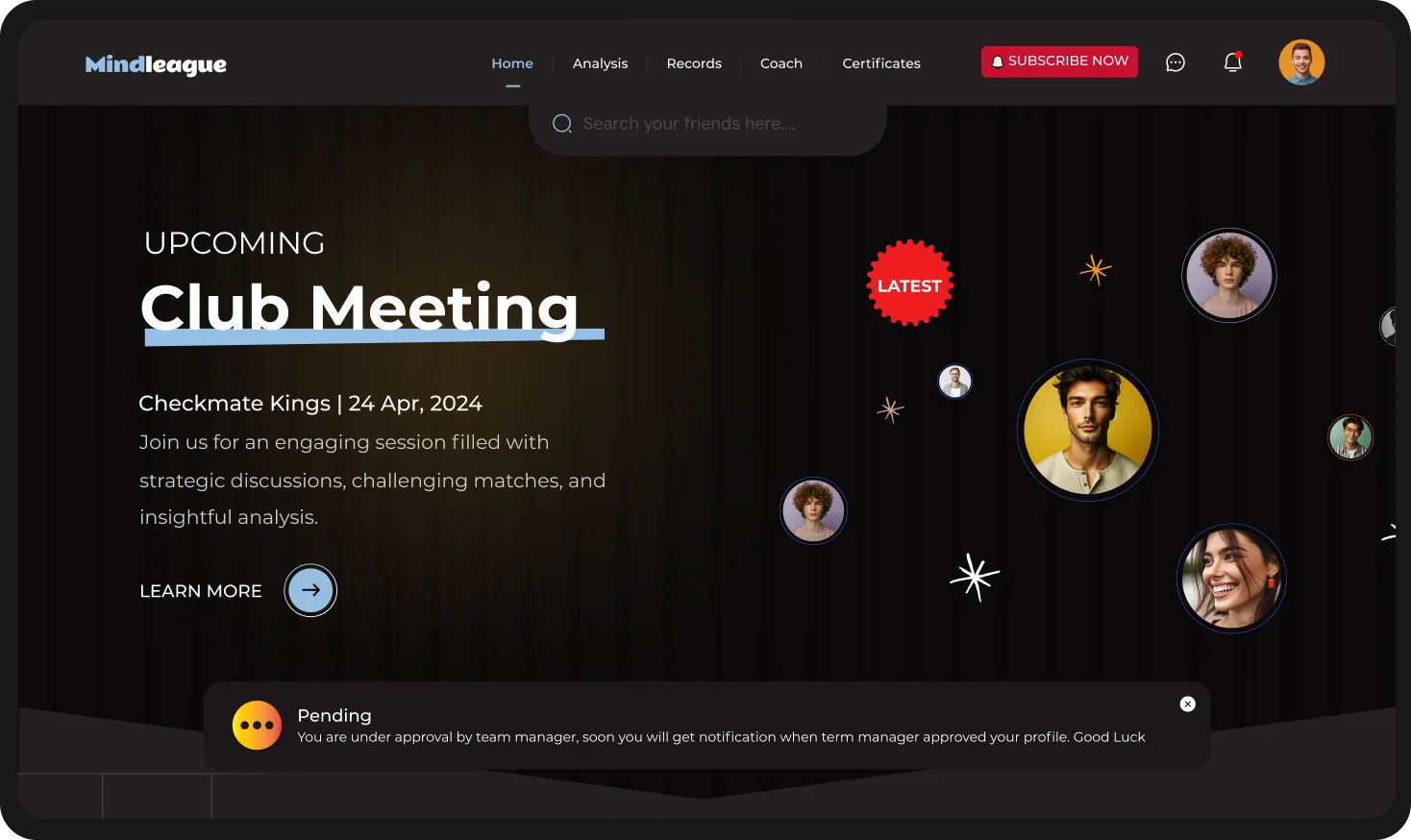
Task: Click the 'UPCOMING' label
Action: tap(235, 243)
